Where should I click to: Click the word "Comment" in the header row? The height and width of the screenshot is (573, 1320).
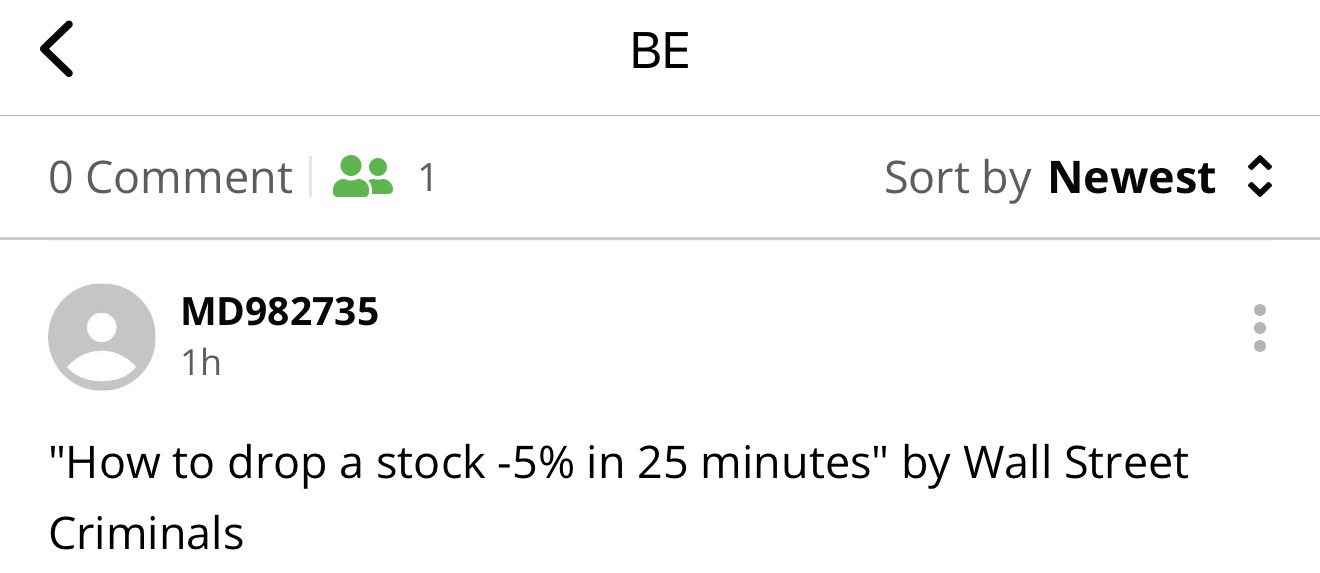point(189,178)
